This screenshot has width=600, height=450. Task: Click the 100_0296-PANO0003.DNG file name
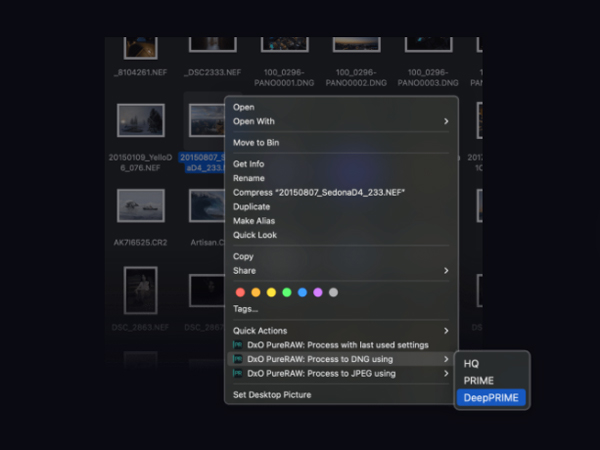tap(428, 78)
